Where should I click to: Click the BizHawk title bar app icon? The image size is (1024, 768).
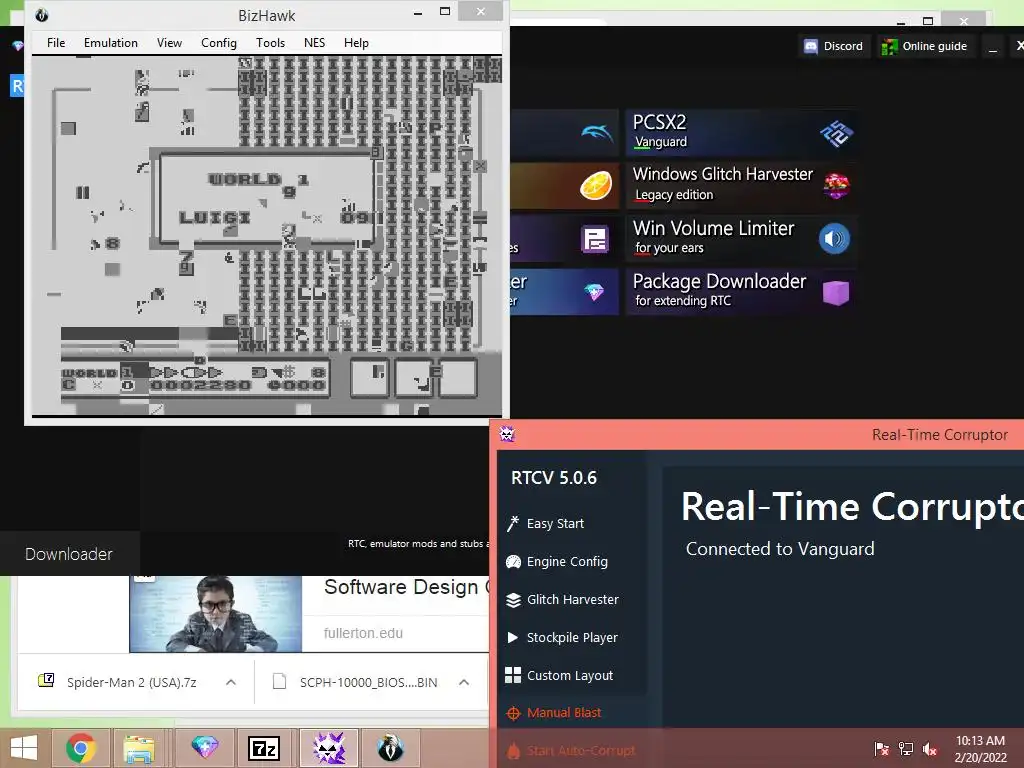(42, 15)
